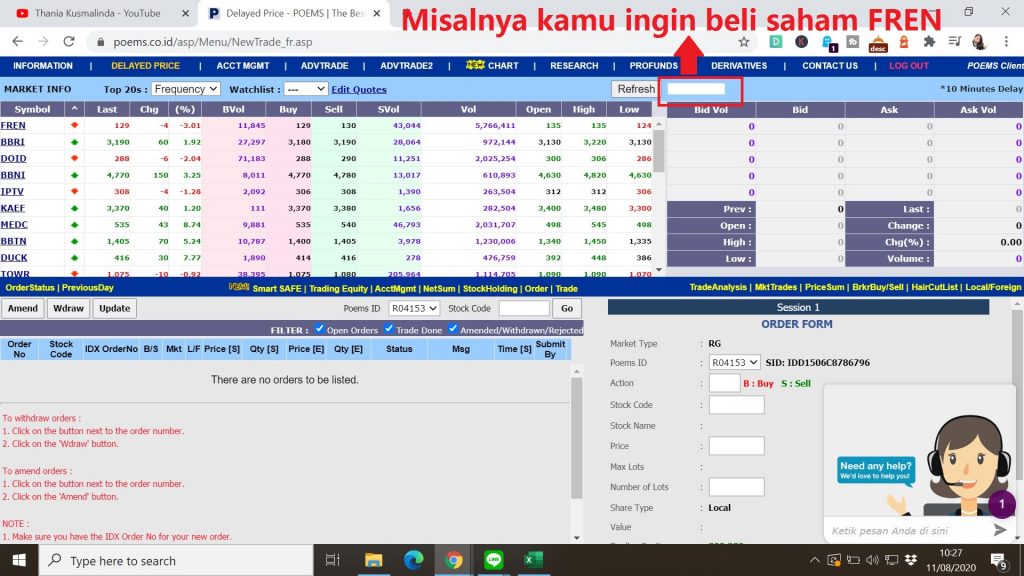This screenshot has height=576, width=1024.
Task: Click the order list vertical scrollbar
Action: click(x=576, y=440)
